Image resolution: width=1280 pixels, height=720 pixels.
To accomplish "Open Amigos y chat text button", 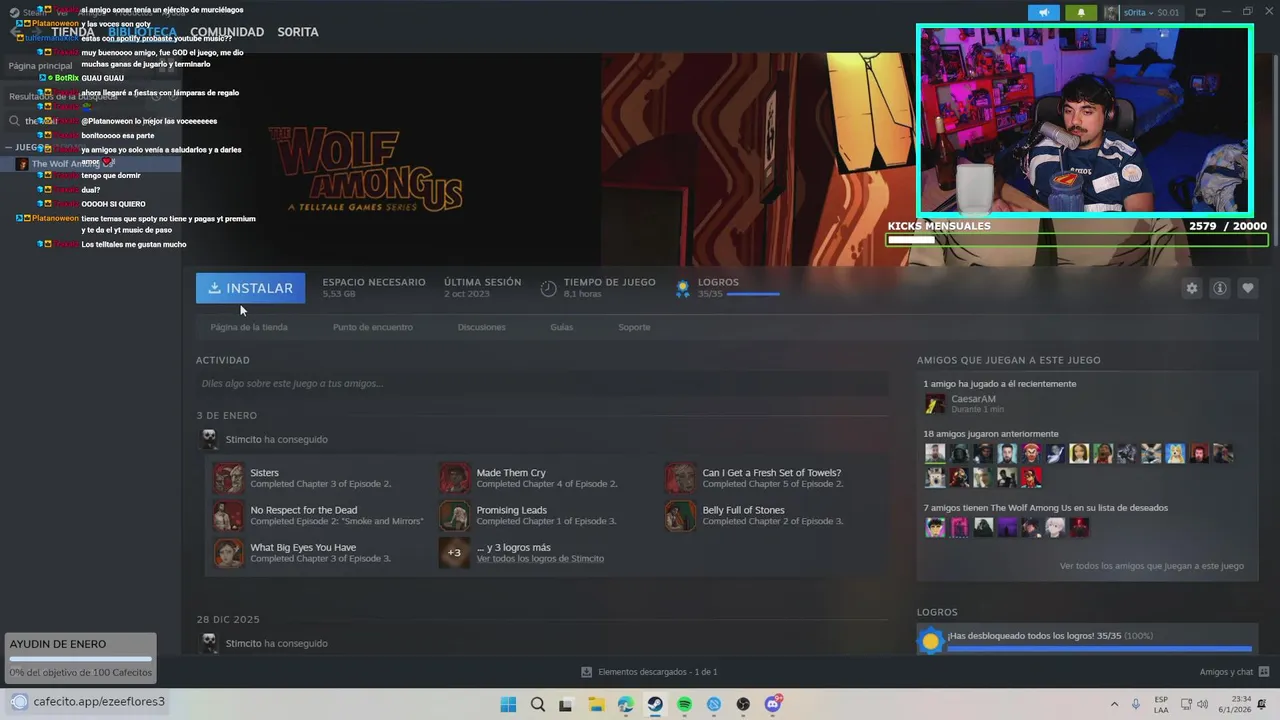I will pos(1226,672).
